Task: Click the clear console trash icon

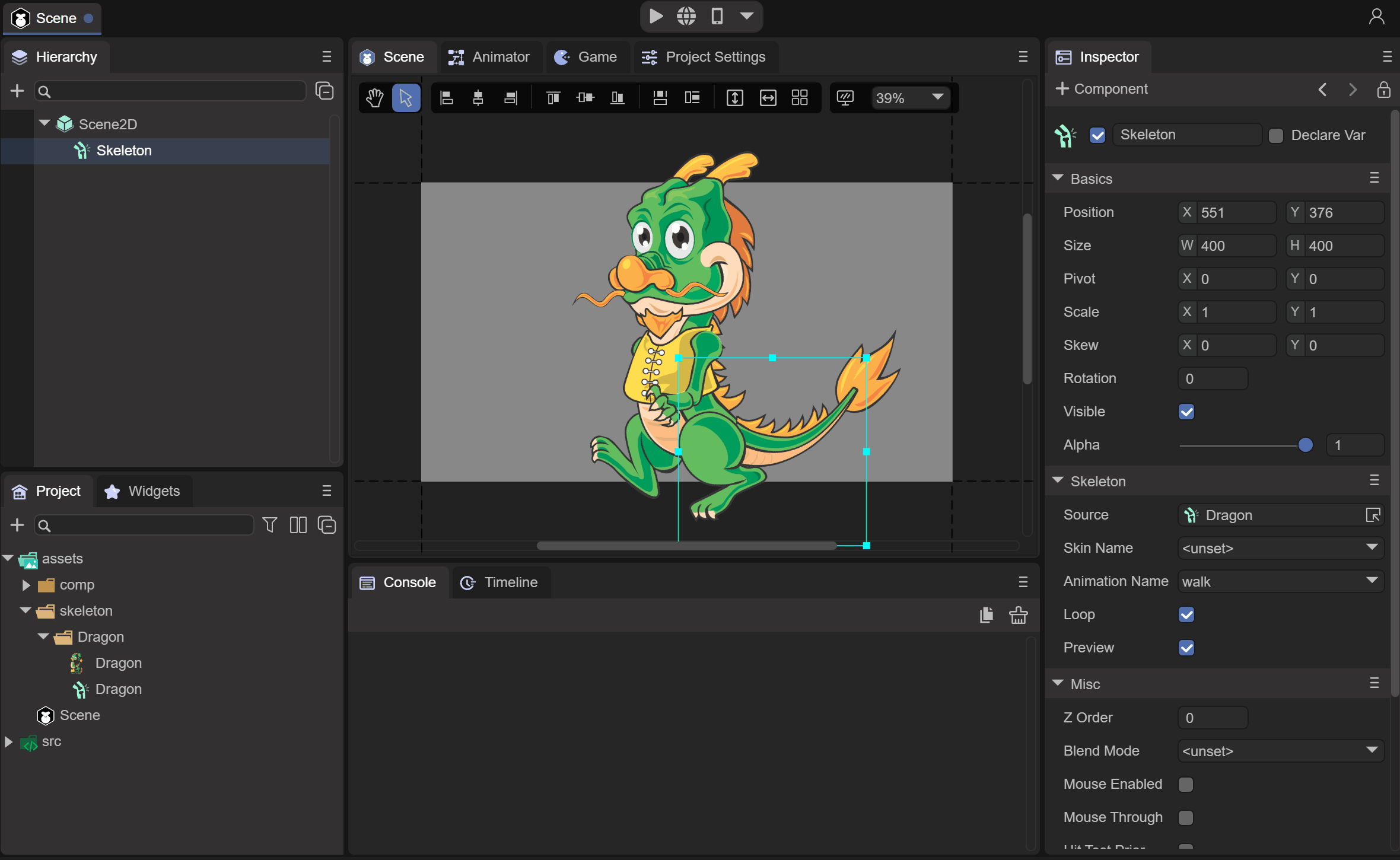Action: coord(1019,615)
